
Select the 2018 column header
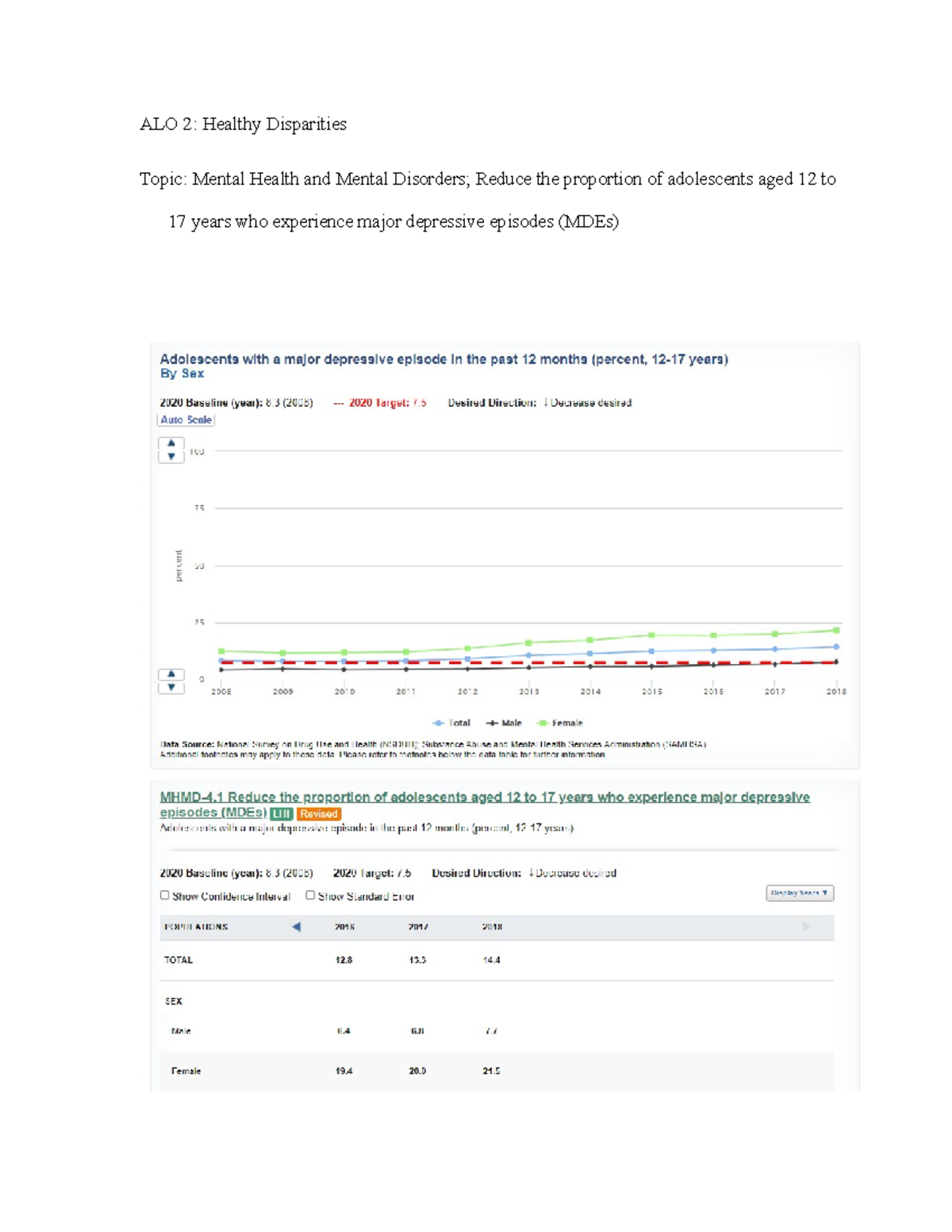click(x=492, y=927)
